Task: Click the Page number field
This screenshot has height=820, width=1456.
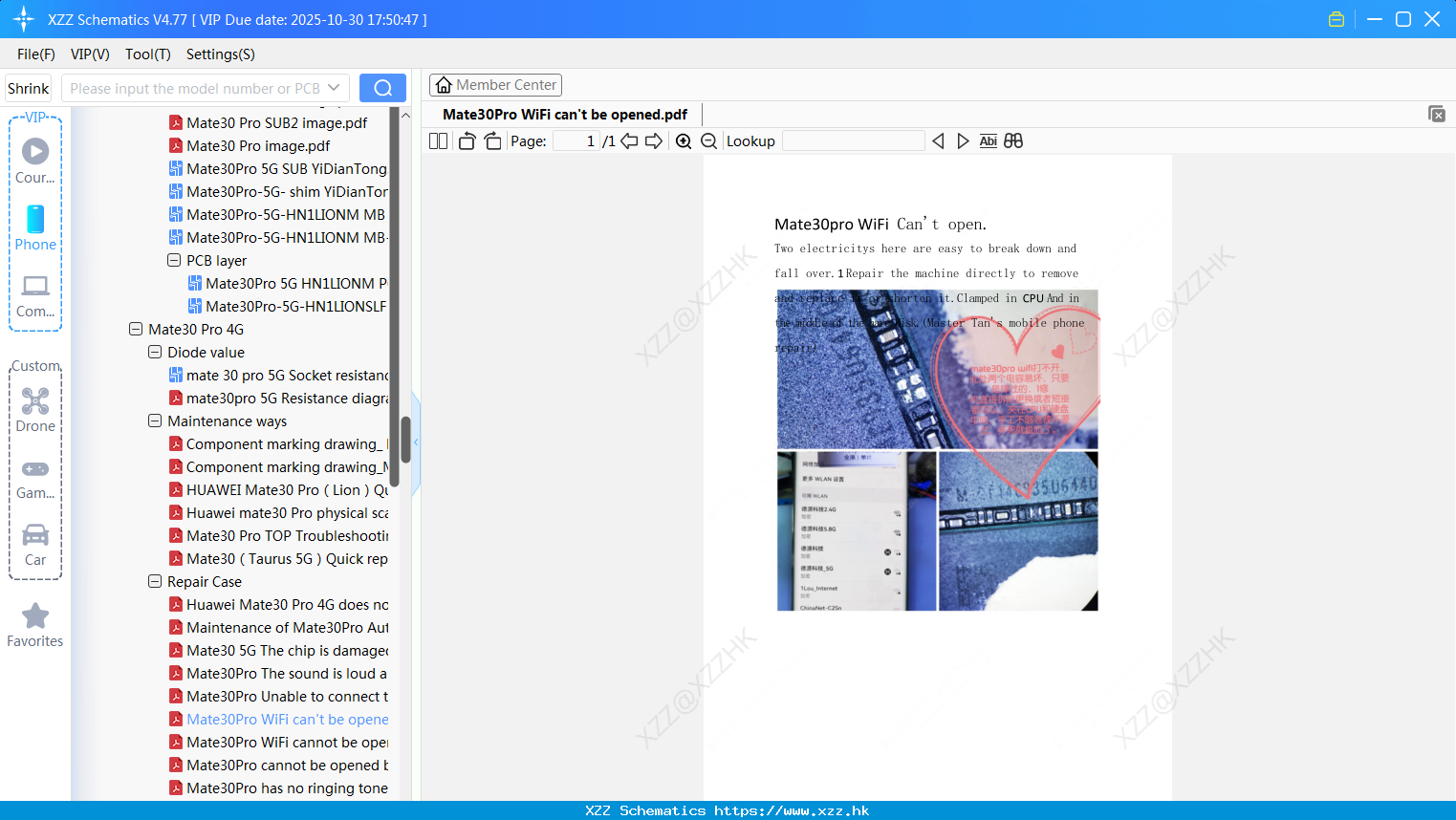Action: (576, 141)
